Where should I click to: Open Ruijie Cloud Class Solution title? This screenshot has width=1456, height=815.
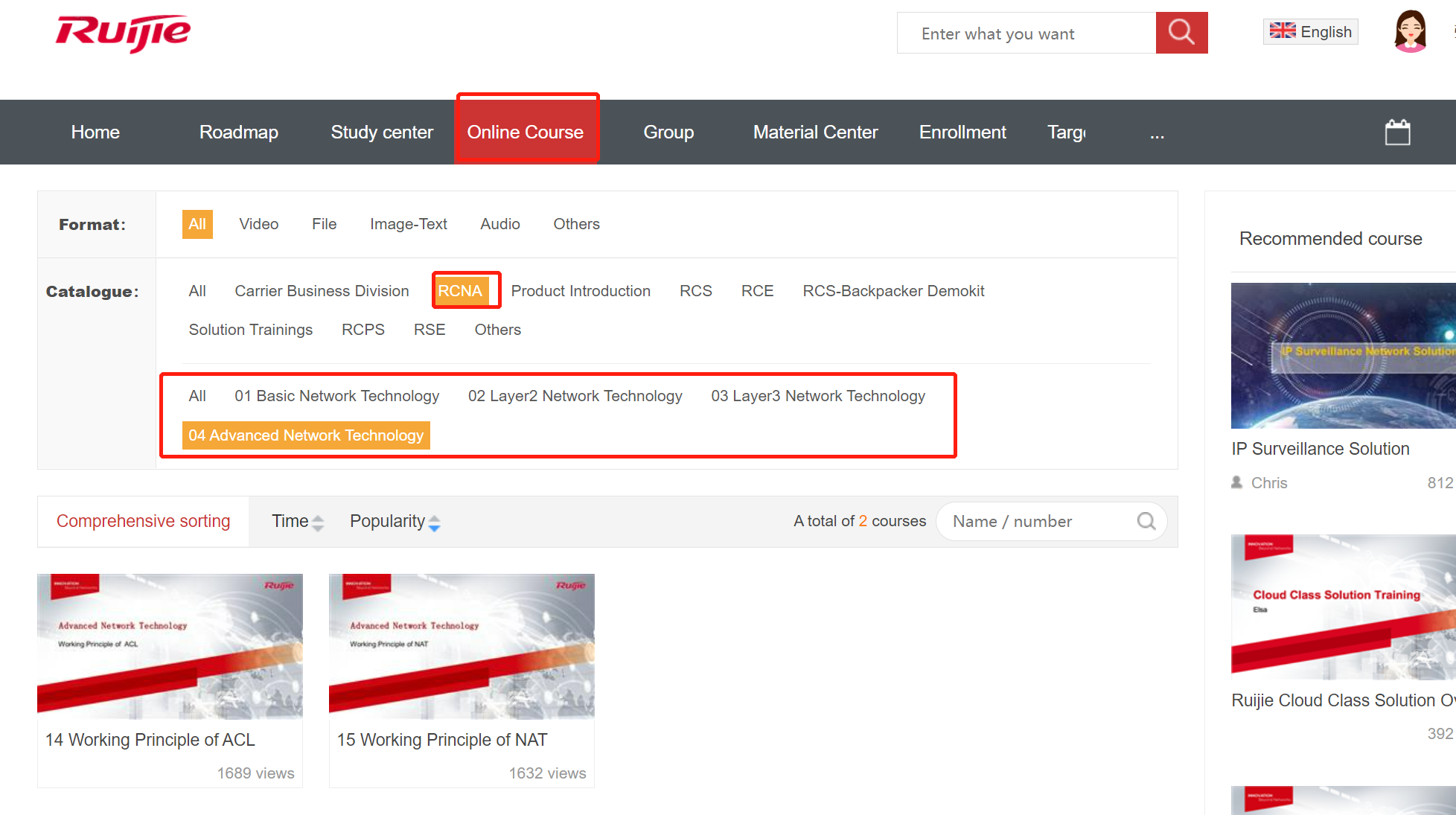[x=1343, y=700]
